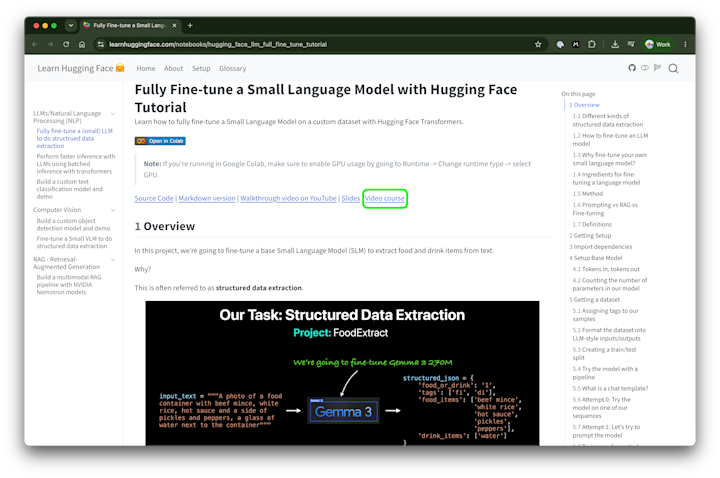This screenshot has width=720, height=478.
Task: Bookmark this page with the star
Action: pos(538,44)
